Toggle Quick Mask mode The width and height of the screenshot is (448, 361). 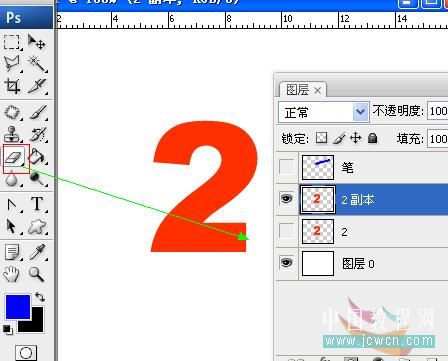(x=26, y=352)
